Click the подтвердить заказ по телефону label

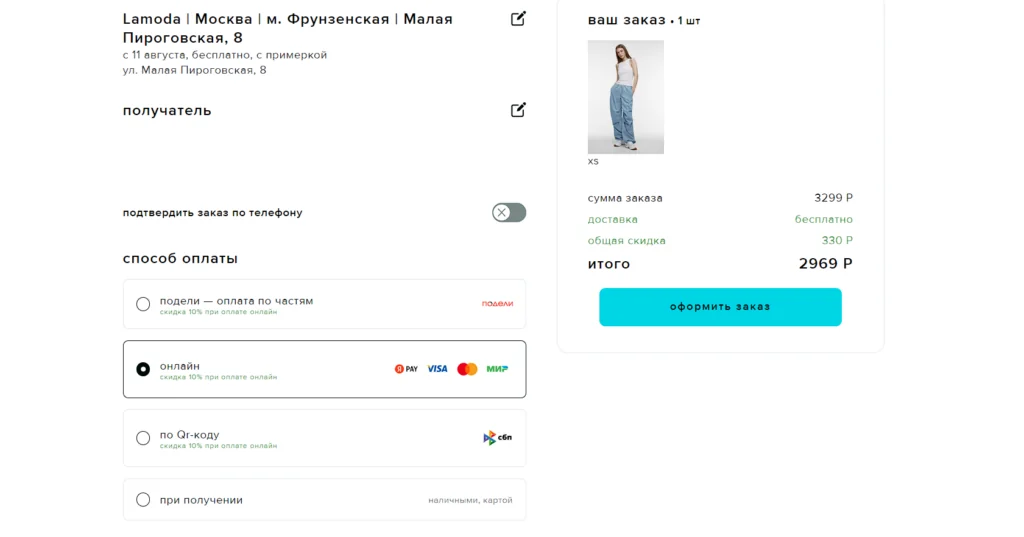click(x=212, y=213)
